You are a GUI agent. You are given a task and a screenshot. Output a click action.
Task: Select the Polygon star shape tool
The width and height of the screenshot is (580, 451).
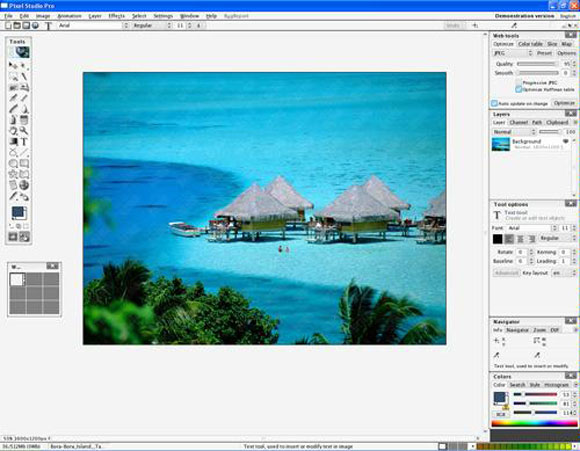tap(13, 174)
